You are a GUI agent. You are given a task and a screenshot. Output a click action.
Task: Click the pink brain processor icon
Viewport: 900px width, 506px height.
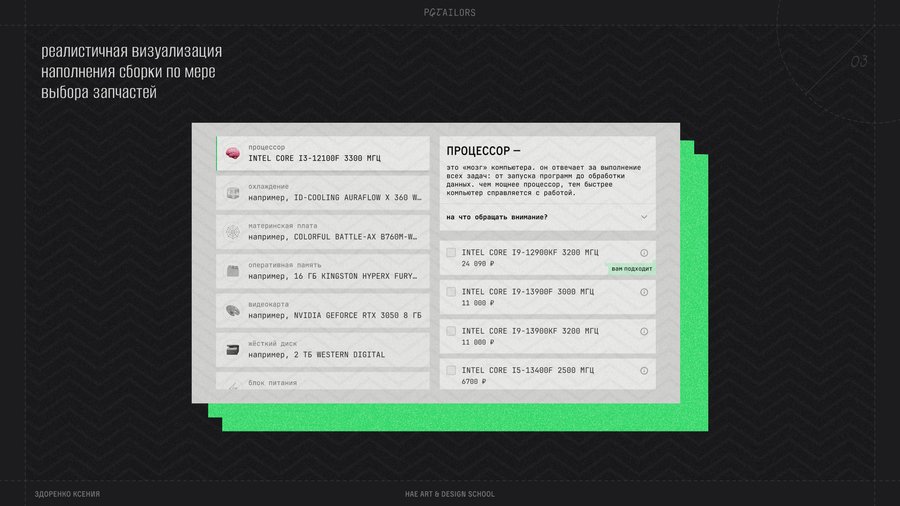tap(232, 153)
